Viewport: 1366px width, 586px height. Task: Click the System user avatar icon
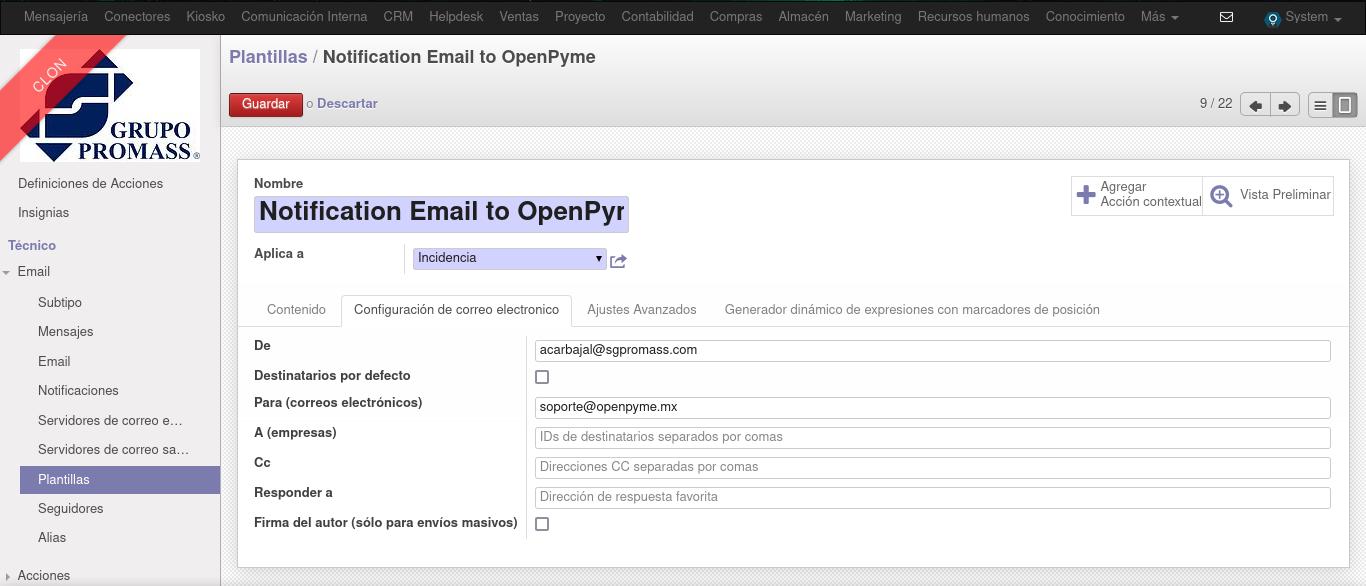coord(1272,18)
